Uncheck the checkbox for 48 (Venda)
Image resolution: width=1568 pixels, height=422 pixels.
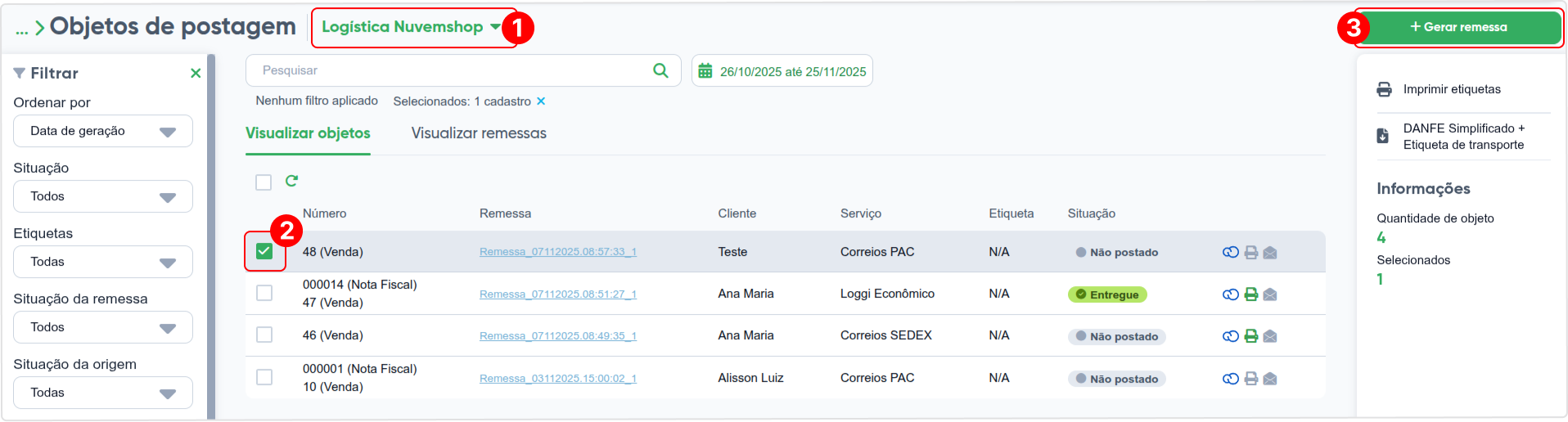264,251
